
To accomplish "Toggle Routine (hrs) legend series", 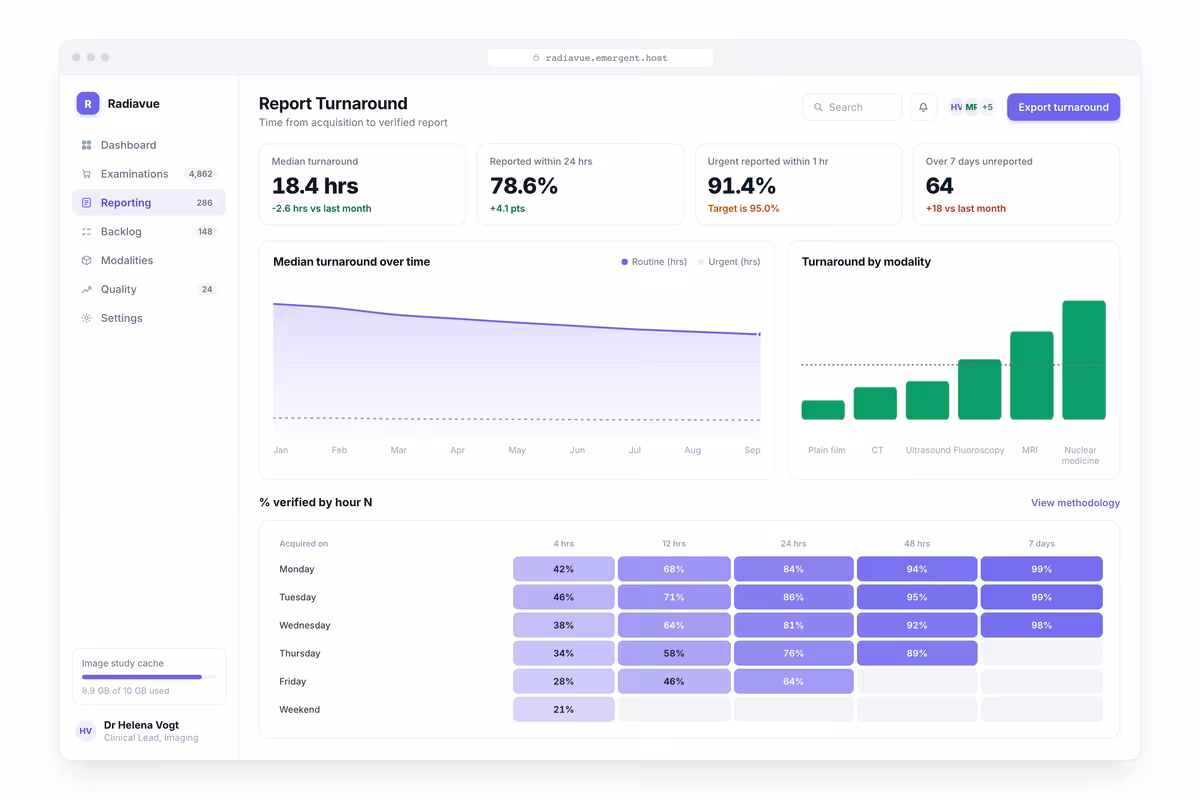I will pos(654,262).
